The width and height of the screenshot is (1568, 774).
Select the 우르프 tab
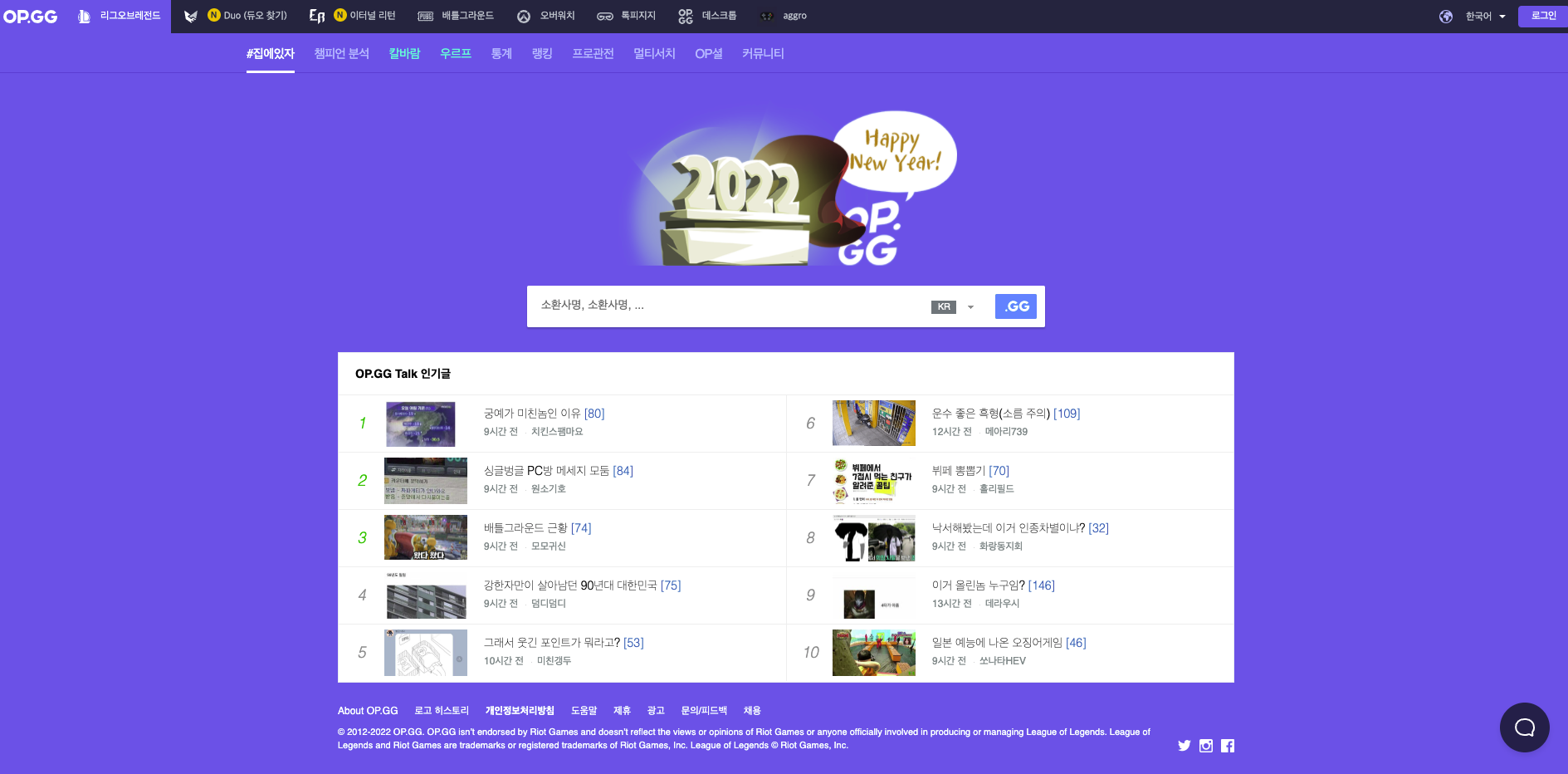pos(456,54)
